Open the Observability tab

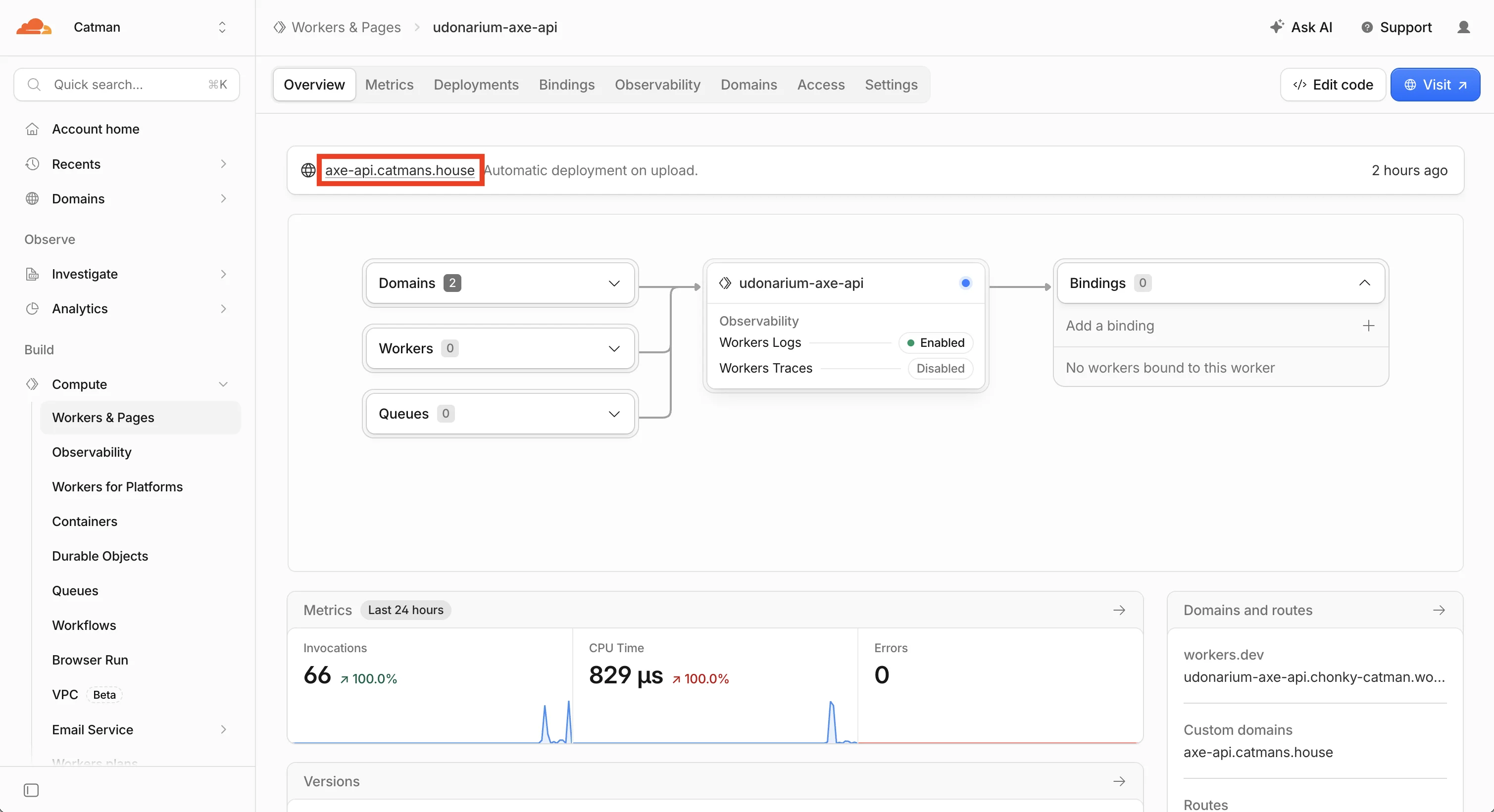(x=658, y=85)
